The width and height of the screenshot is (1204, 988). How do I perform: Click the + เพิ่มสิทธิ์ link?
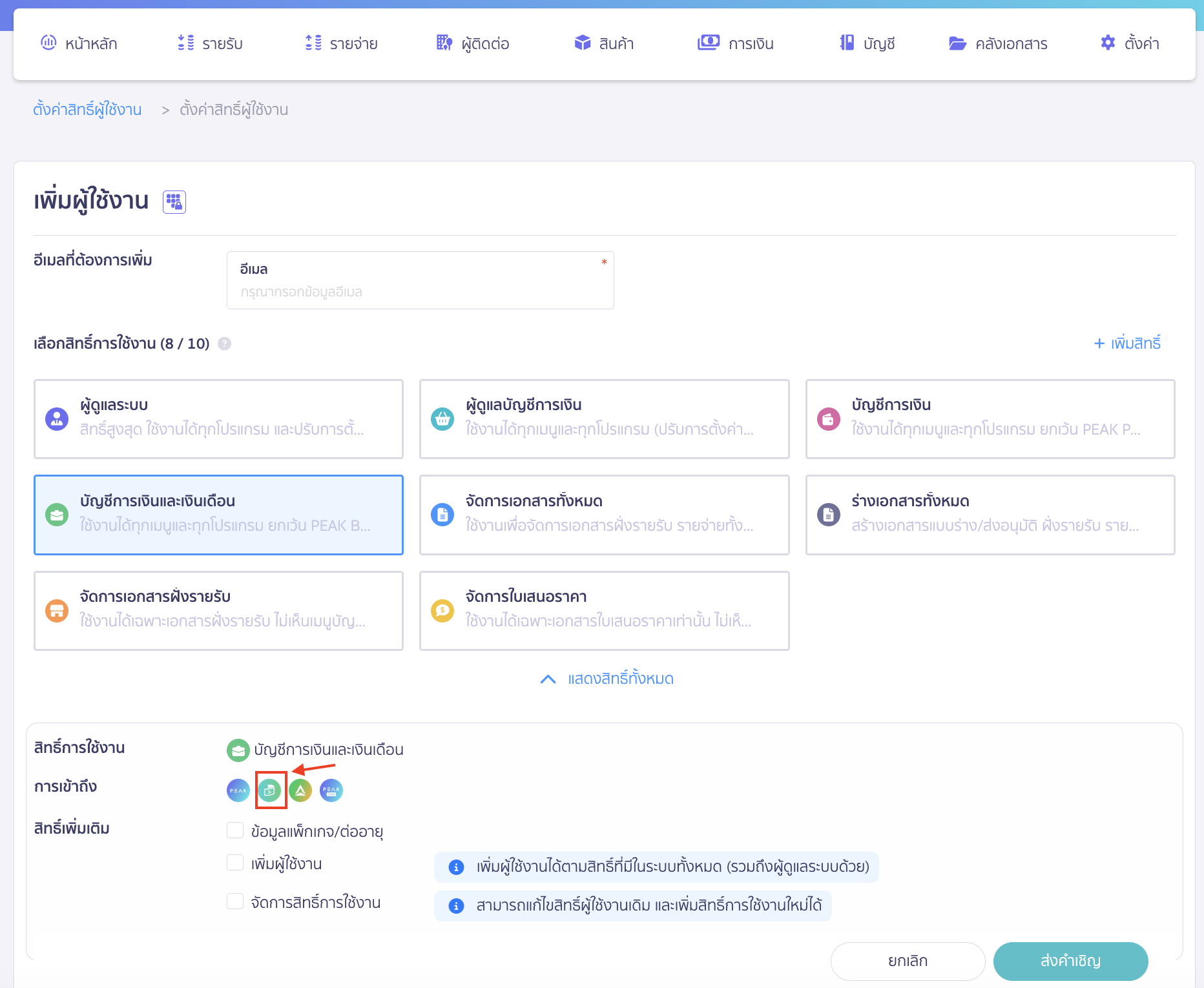1127,344
